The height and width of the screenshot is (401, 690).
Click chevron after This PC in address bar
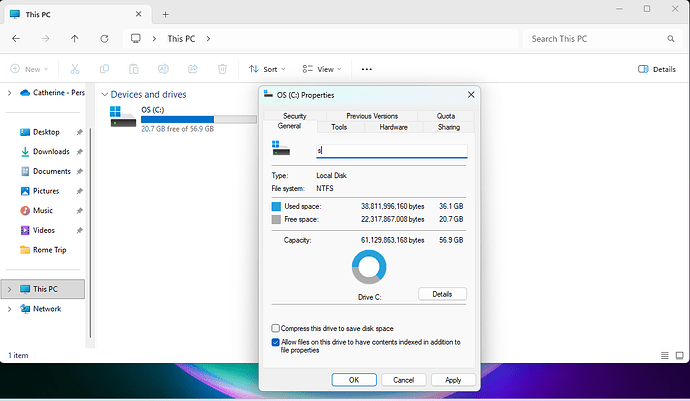tap(208, 39)
